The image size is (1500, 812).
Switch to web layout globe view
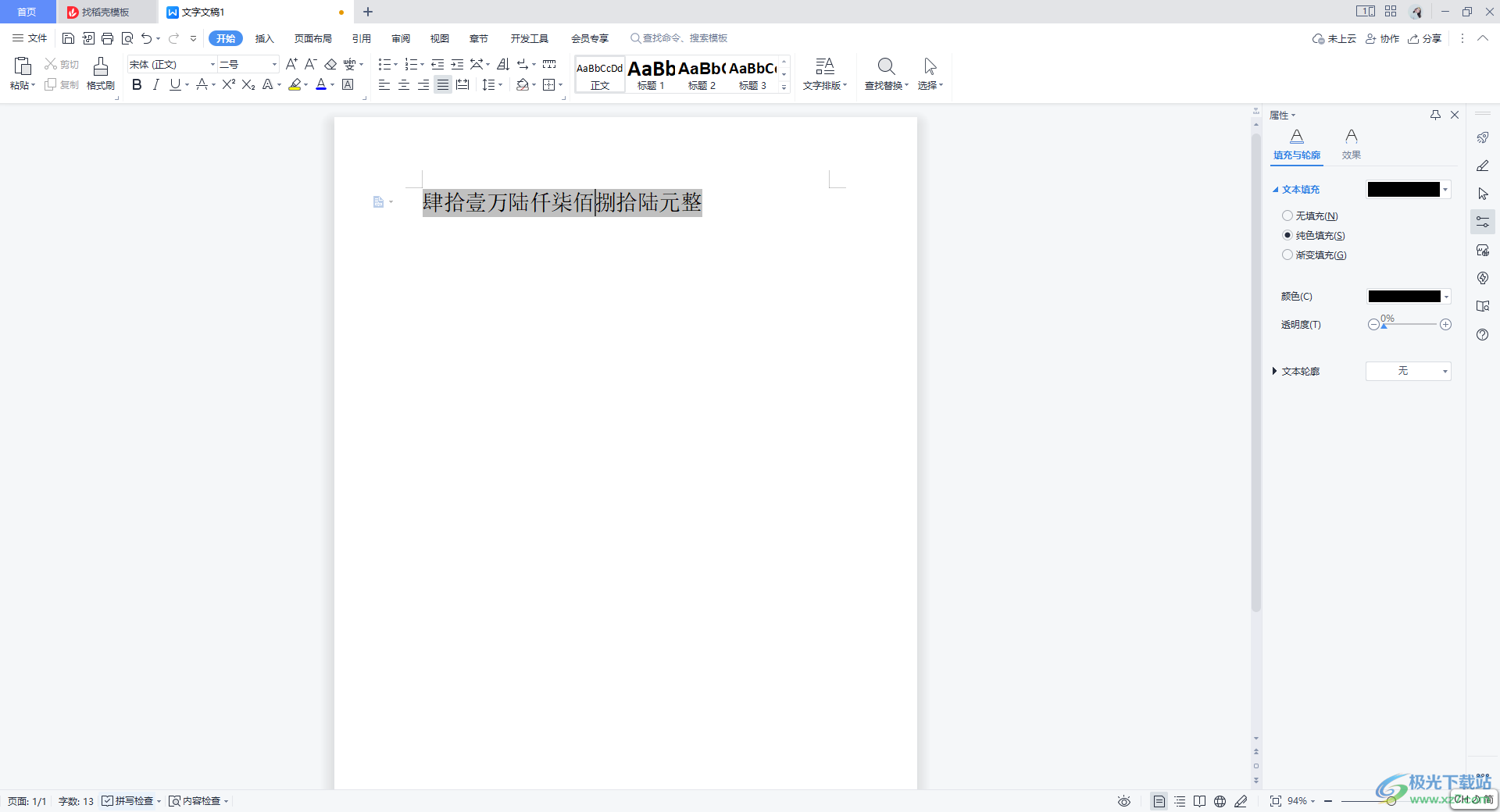click(1220, 801)
